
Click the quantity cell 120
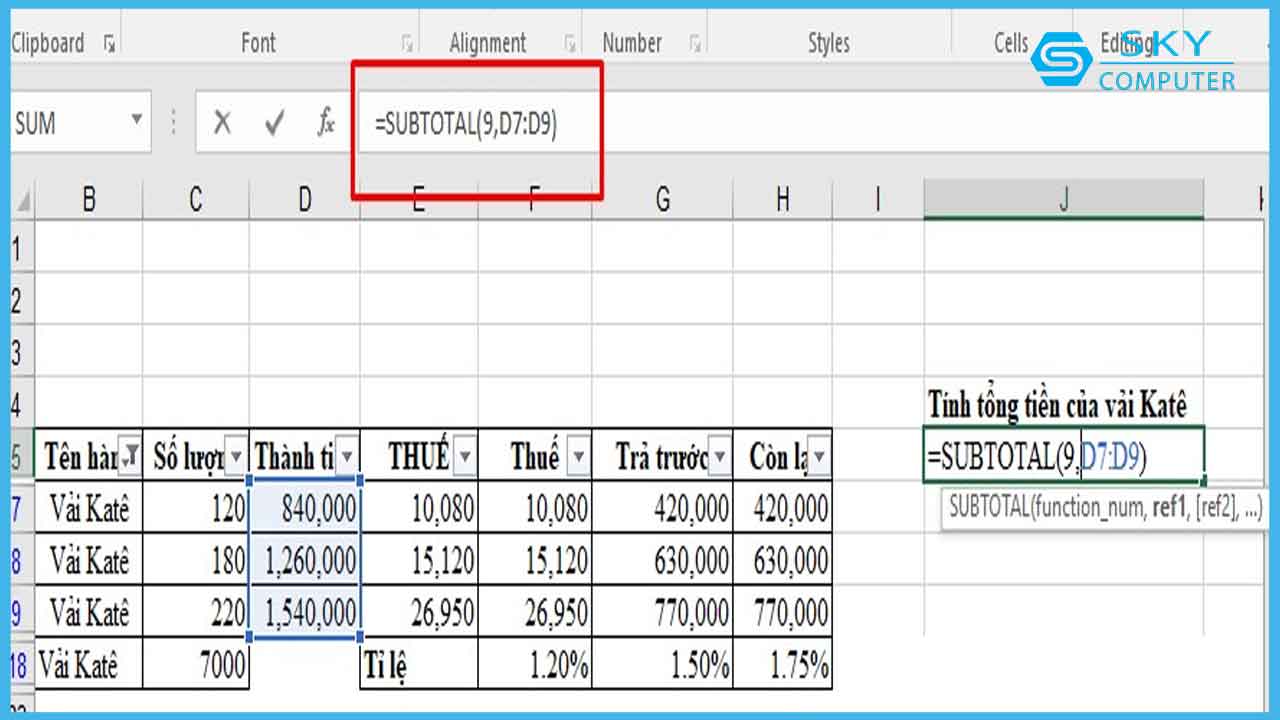point(196,508)
